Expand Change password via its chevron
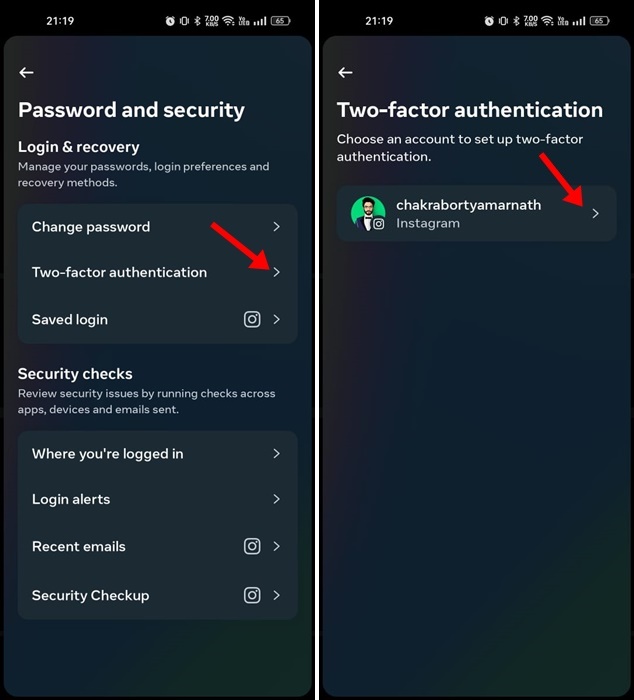 point(277,227)
